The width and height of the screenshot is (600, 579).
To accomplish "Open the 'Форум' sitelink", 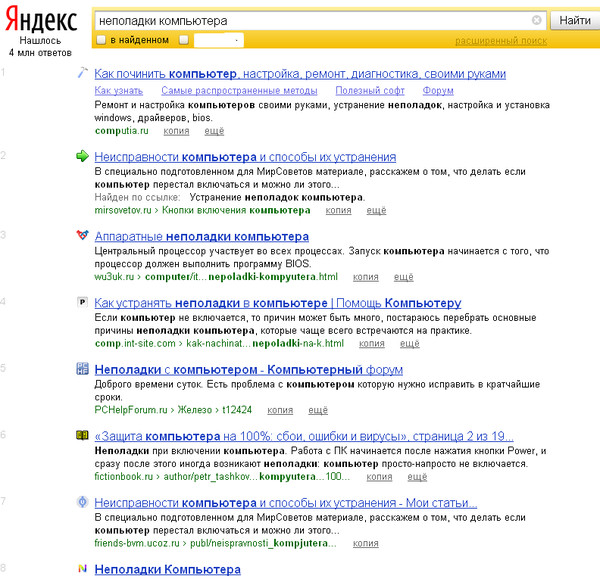I will point(438,91).
